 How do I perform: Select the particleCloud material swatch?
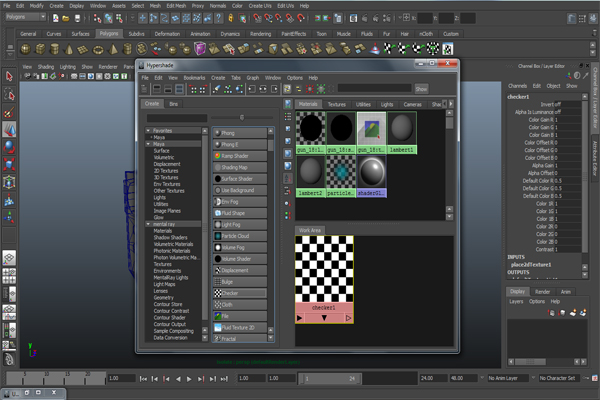341,176
